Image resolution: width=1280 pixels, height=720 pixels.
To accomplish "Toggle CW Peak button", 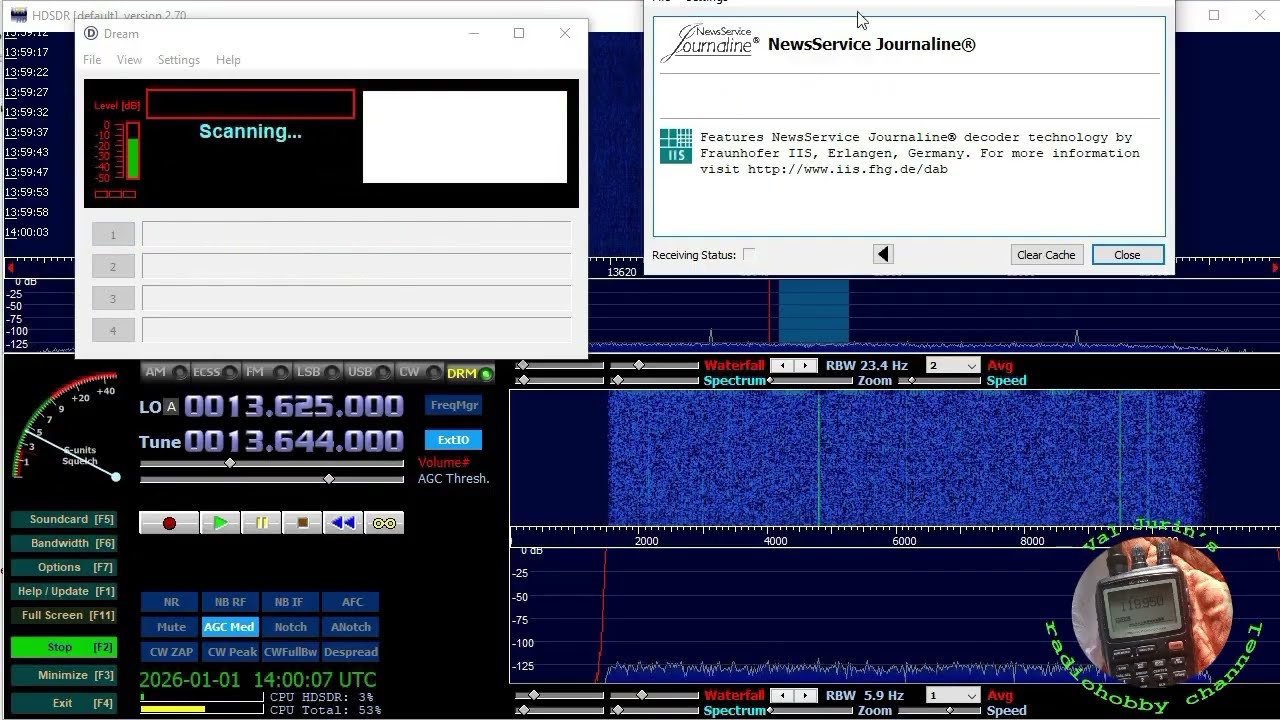I will 232,652.
